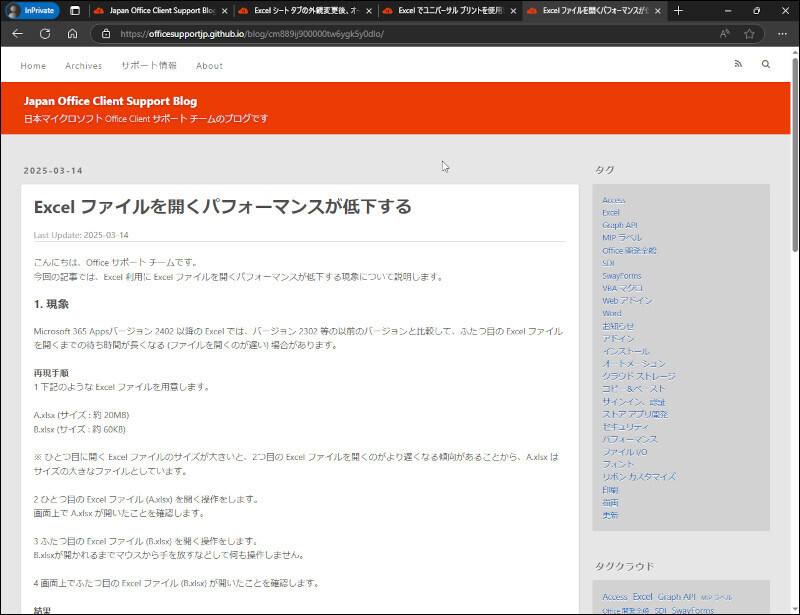Open the ファイル I/O tag link
800x615 pixels.
tap(624, 452)
